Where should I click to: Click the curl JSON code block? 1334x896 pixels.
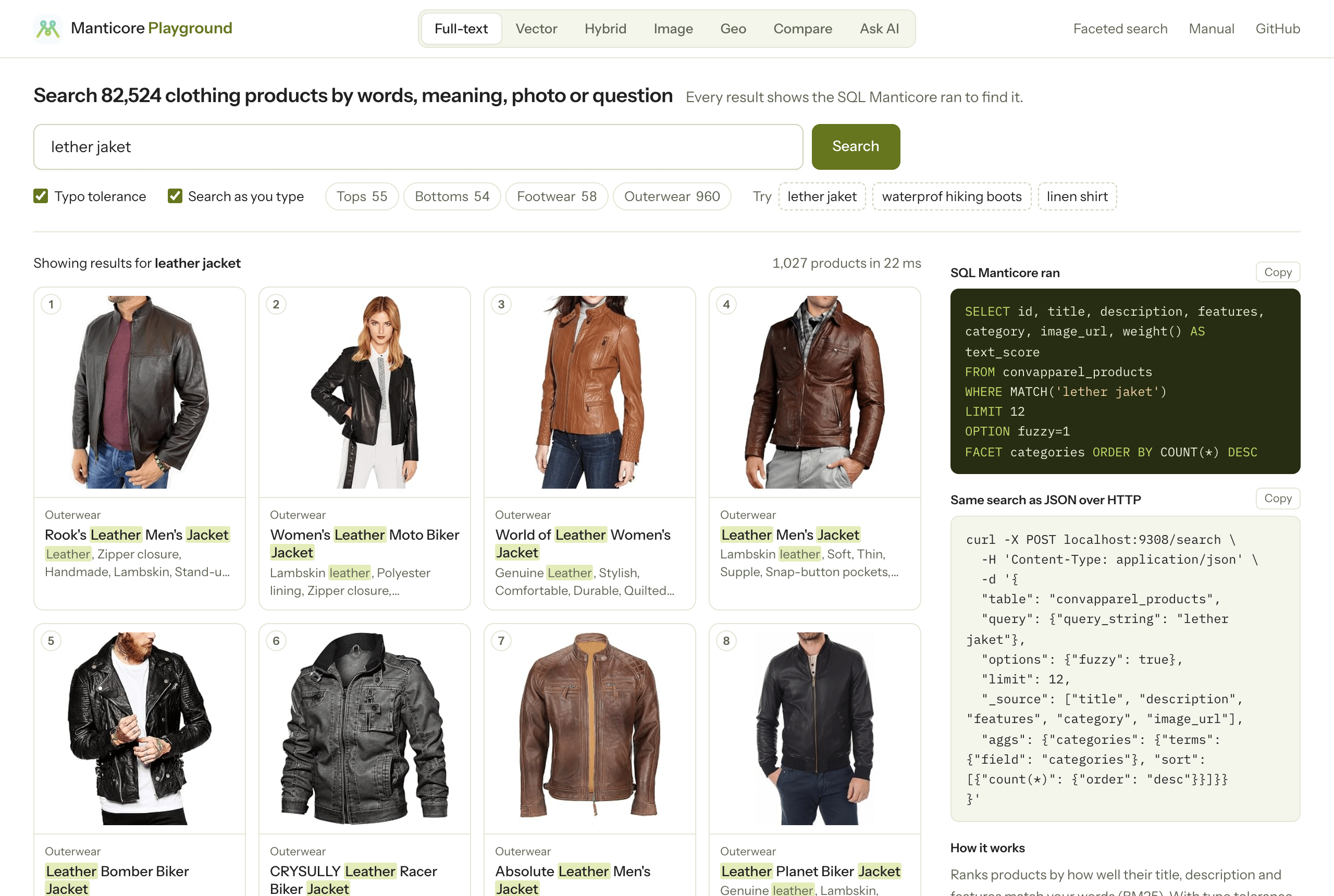point(1125,668)
